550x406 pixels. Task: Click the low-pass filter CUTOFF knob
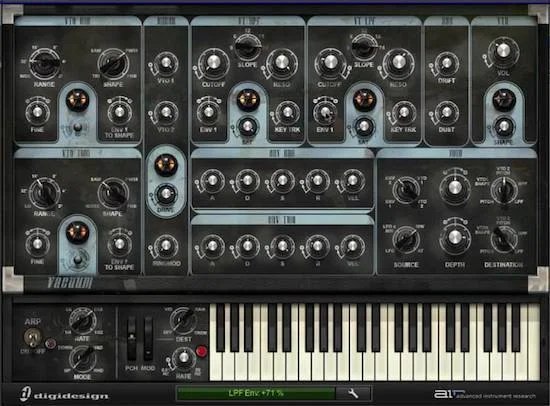pos(330,63)
